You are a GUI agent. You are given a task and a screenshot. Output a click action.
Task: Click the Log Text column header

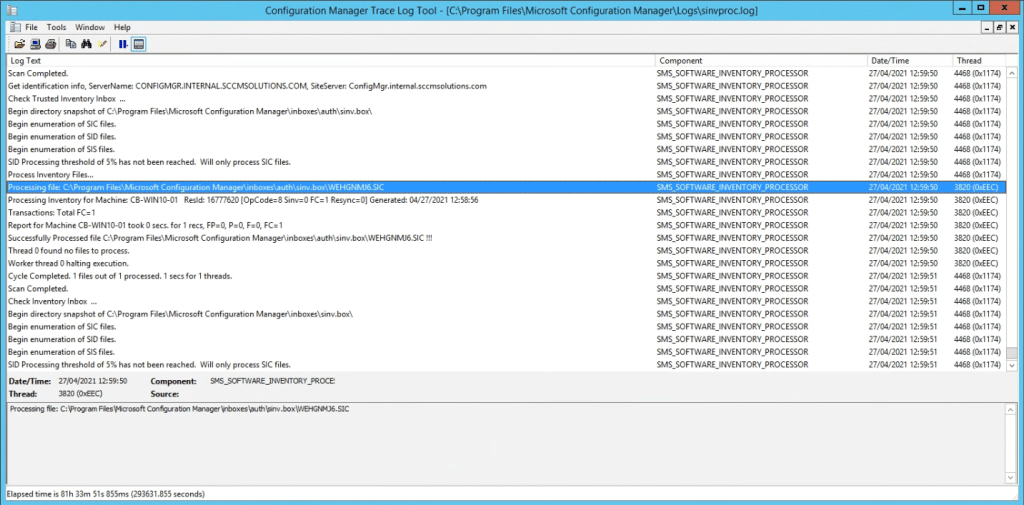tap(330, 61)
